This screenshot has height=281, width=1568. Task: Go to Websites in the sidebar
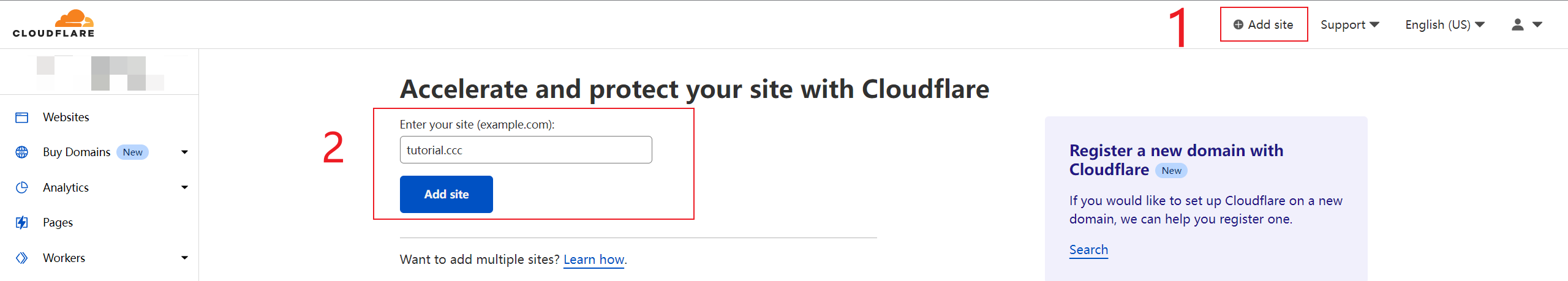pos(66,118)
